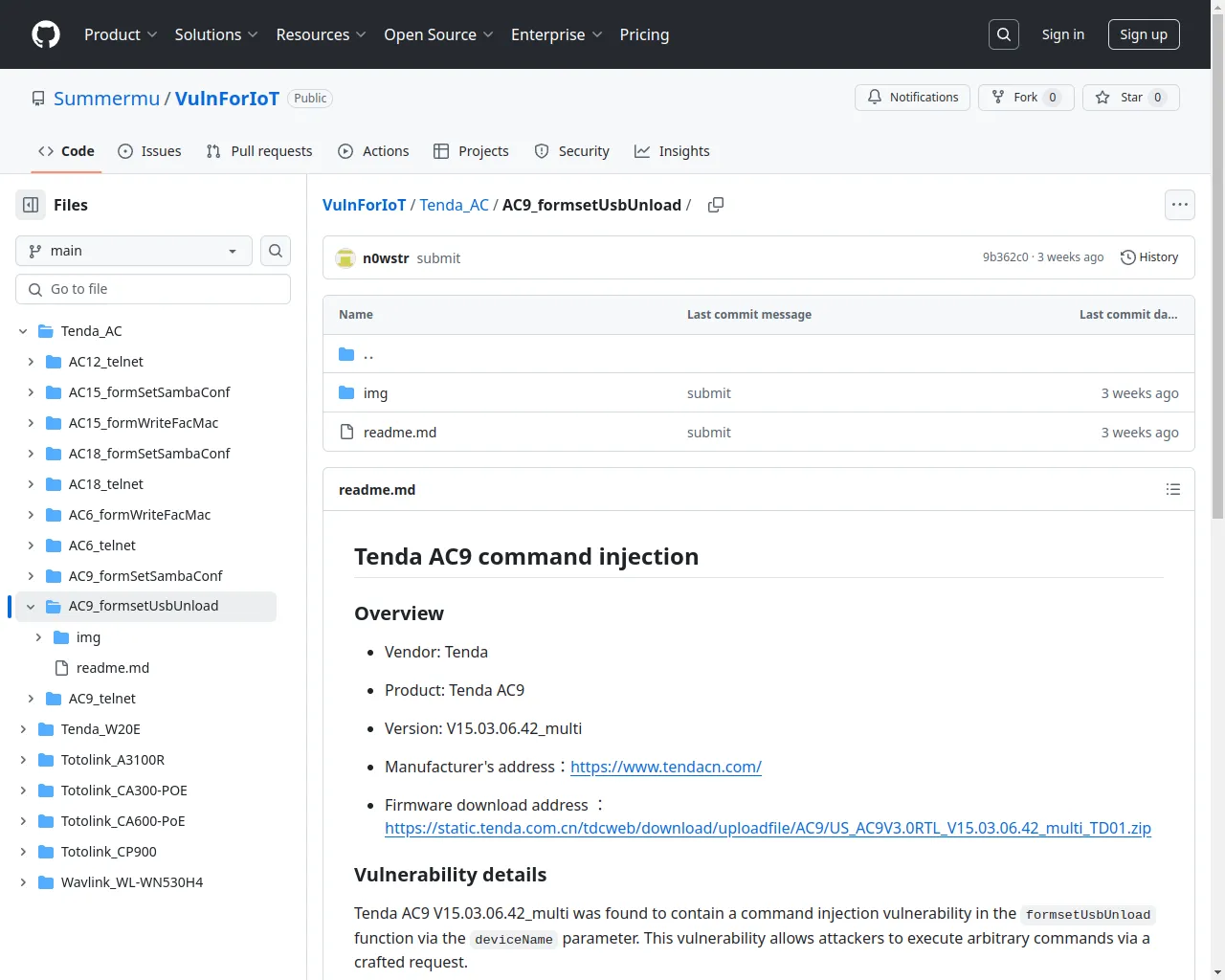The image size is (1225, 980).
Task: Open the more options ellipsis button
Action: click(x=1180, y=205)
